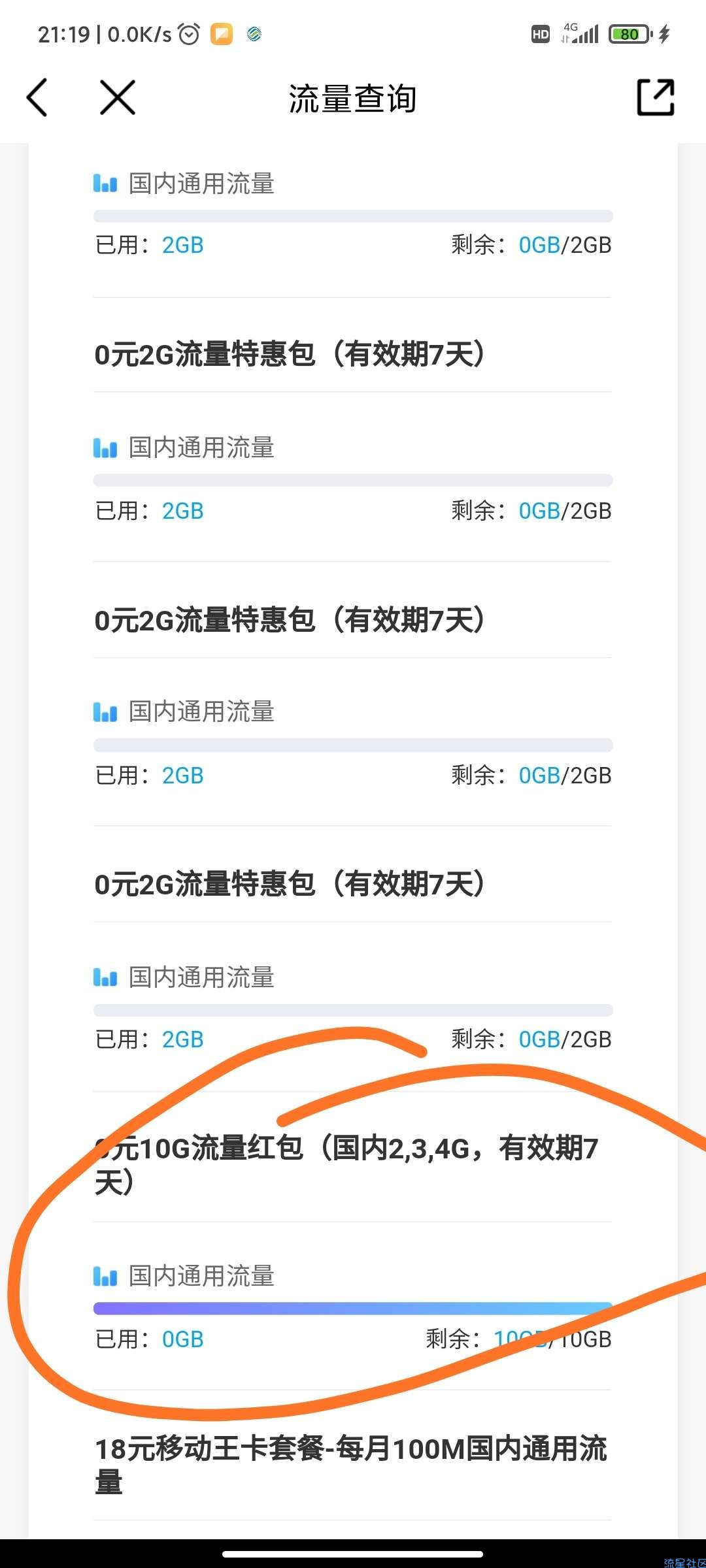Tap the topmost empty gray usage bar
706x1568 pixels.
coord(353,216)
